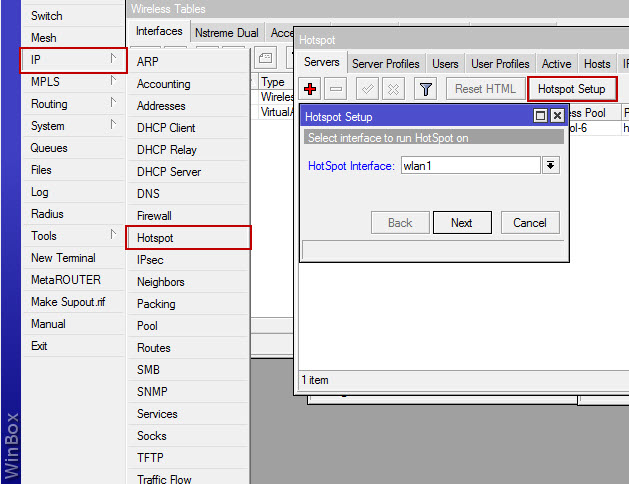Image resolution: width=629 pixels, height=484 pixels.
Task: Click the HotSpot Interface wlan1 field
Action: pyautogui.click(x=471, y=165)
